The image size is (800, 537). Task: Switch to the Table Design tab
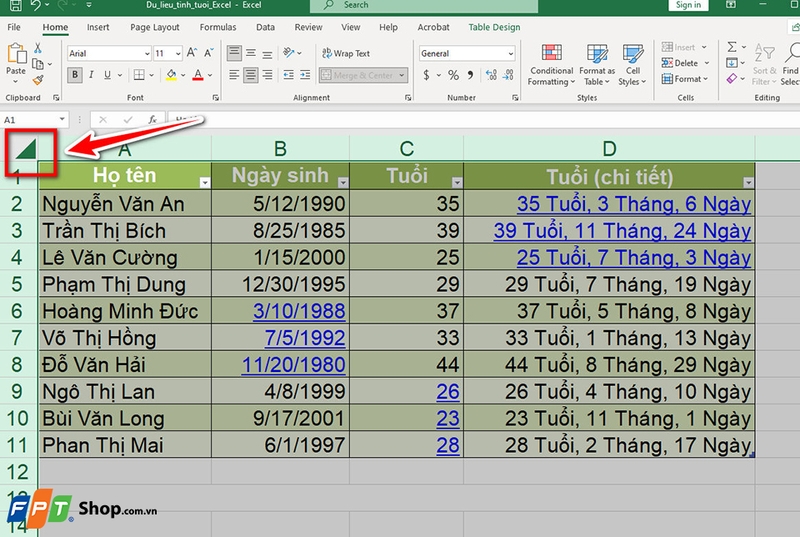[494, 27]
